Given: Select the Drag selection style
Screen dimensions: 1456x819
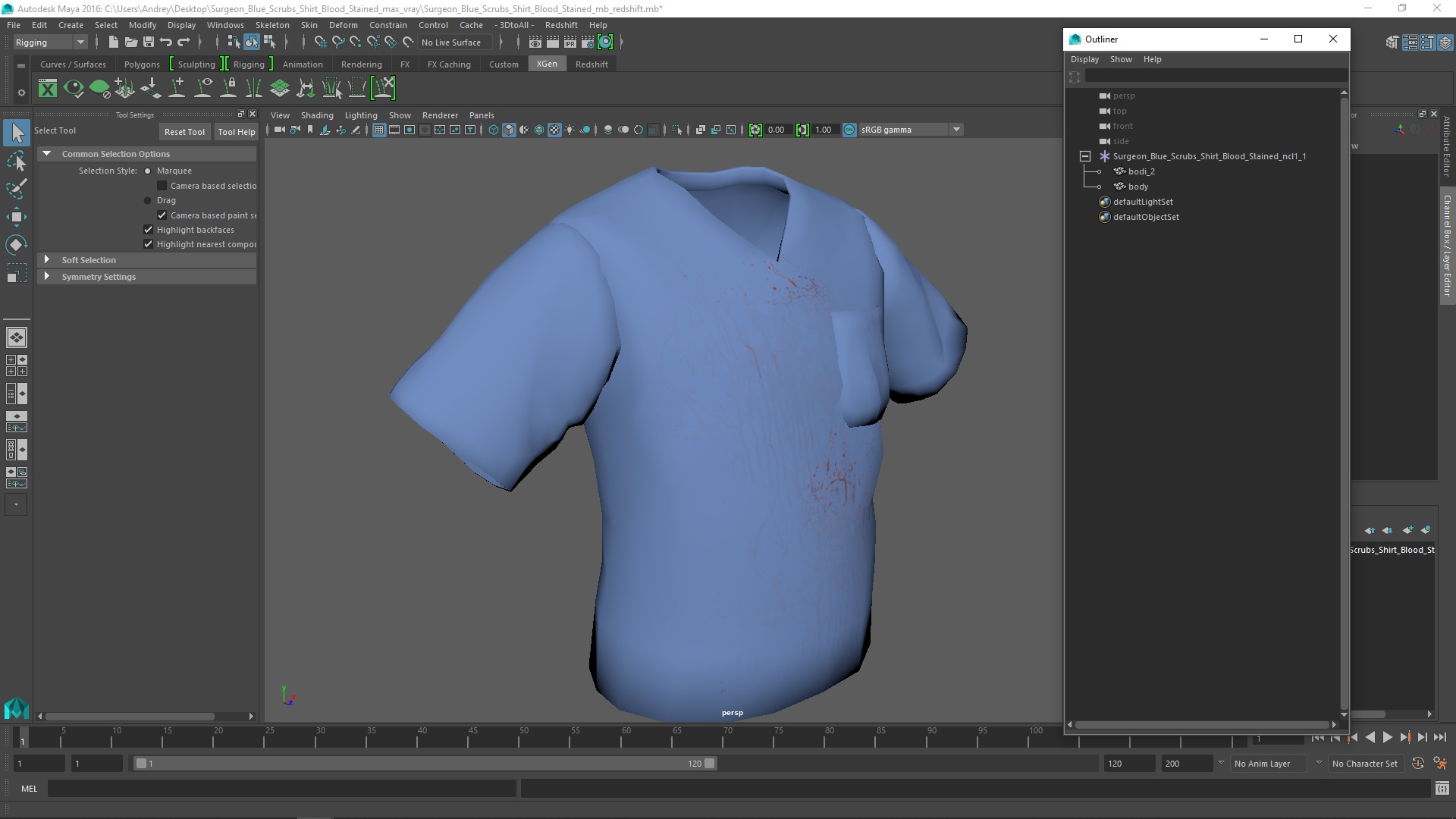Looking at the screenshot, I should (x=148, y=201).
